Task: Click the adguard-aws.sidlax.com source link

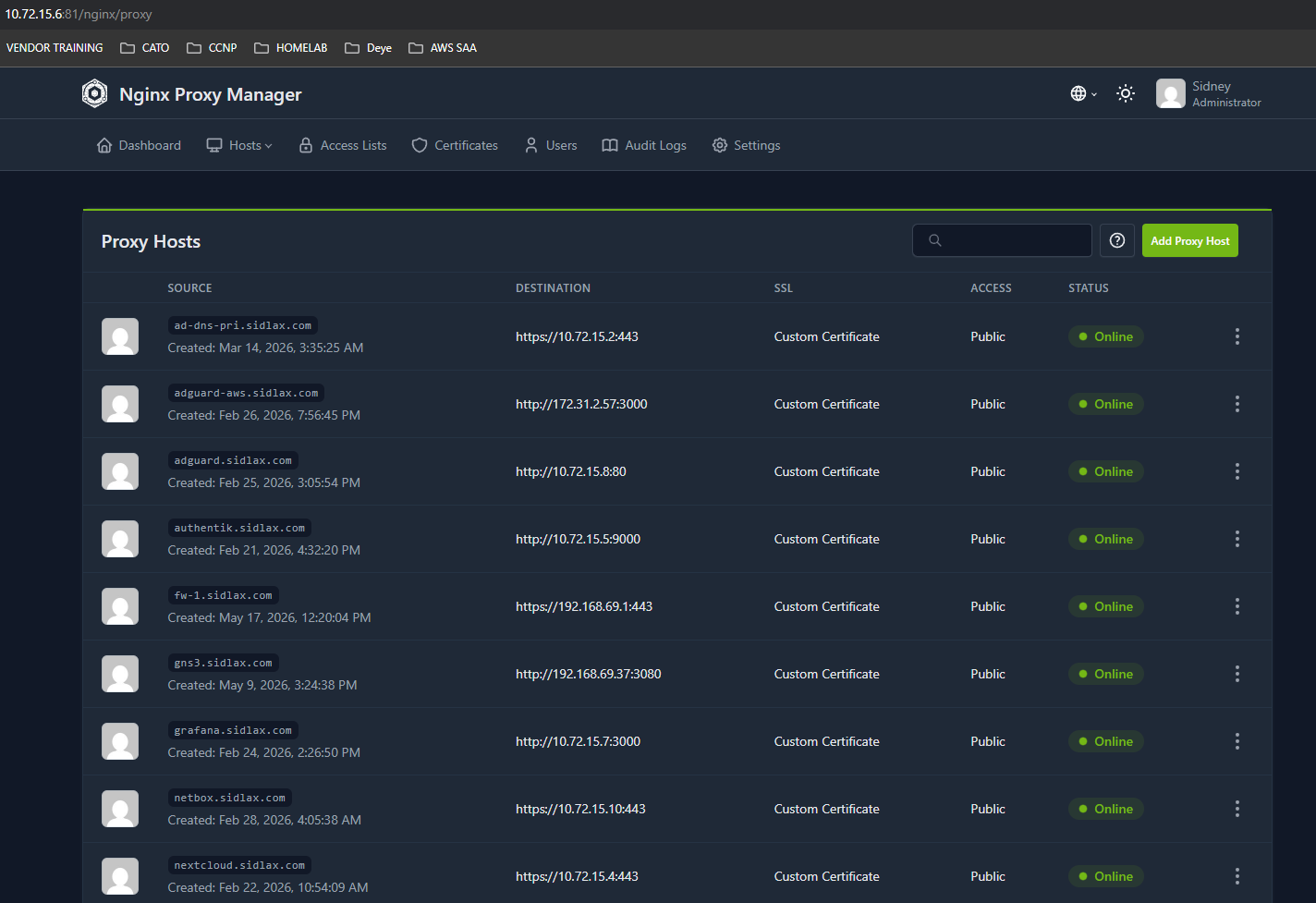Action: point(246,393)
